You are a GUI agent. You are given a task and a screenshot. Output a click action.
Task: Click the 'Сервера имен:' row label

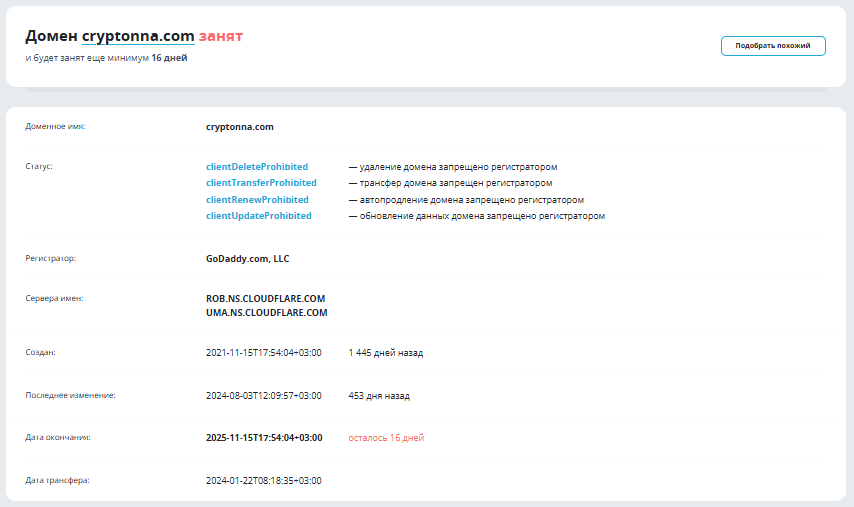point(54,299)
